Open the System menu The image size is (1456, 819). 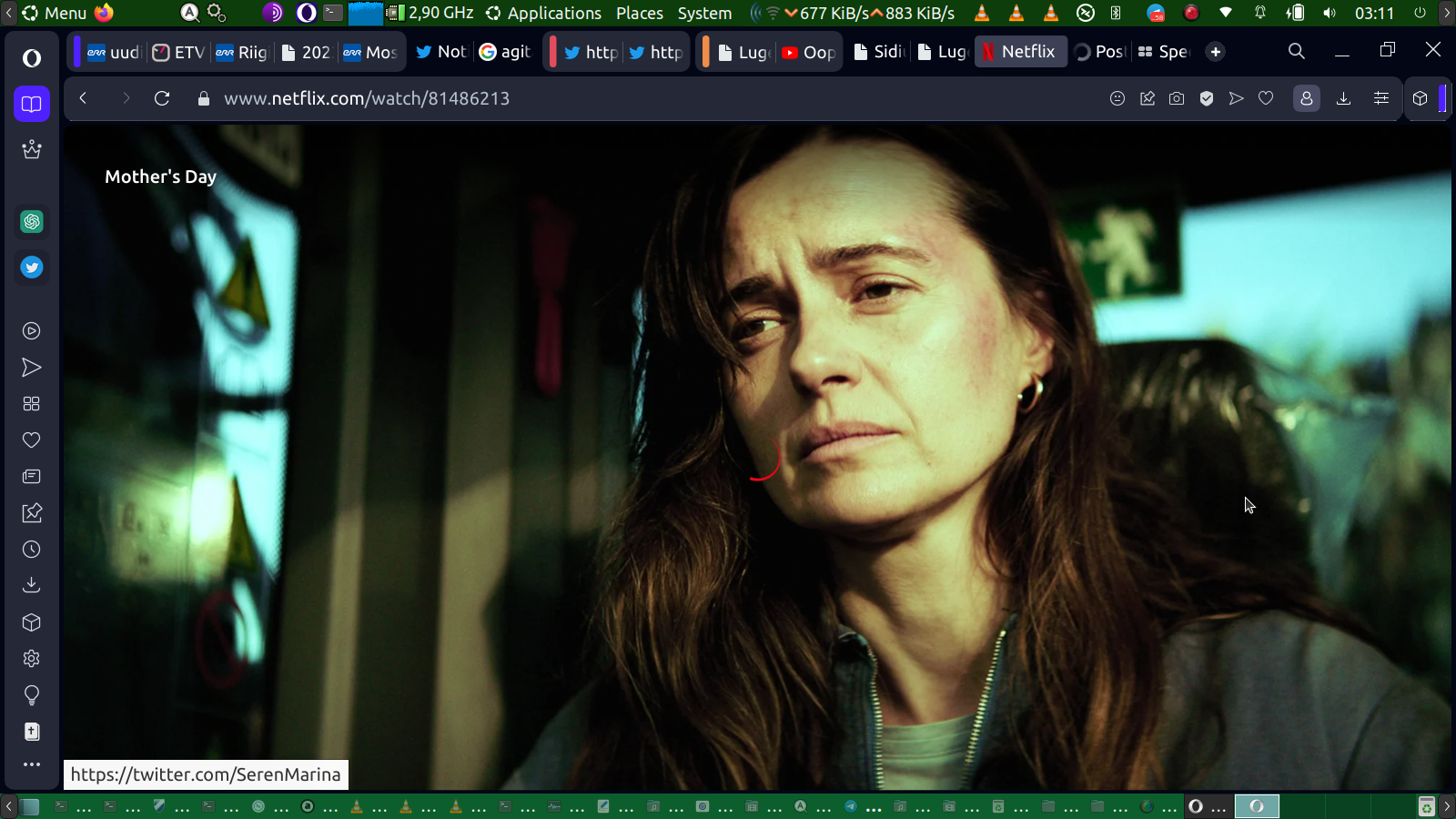[704, 13]
